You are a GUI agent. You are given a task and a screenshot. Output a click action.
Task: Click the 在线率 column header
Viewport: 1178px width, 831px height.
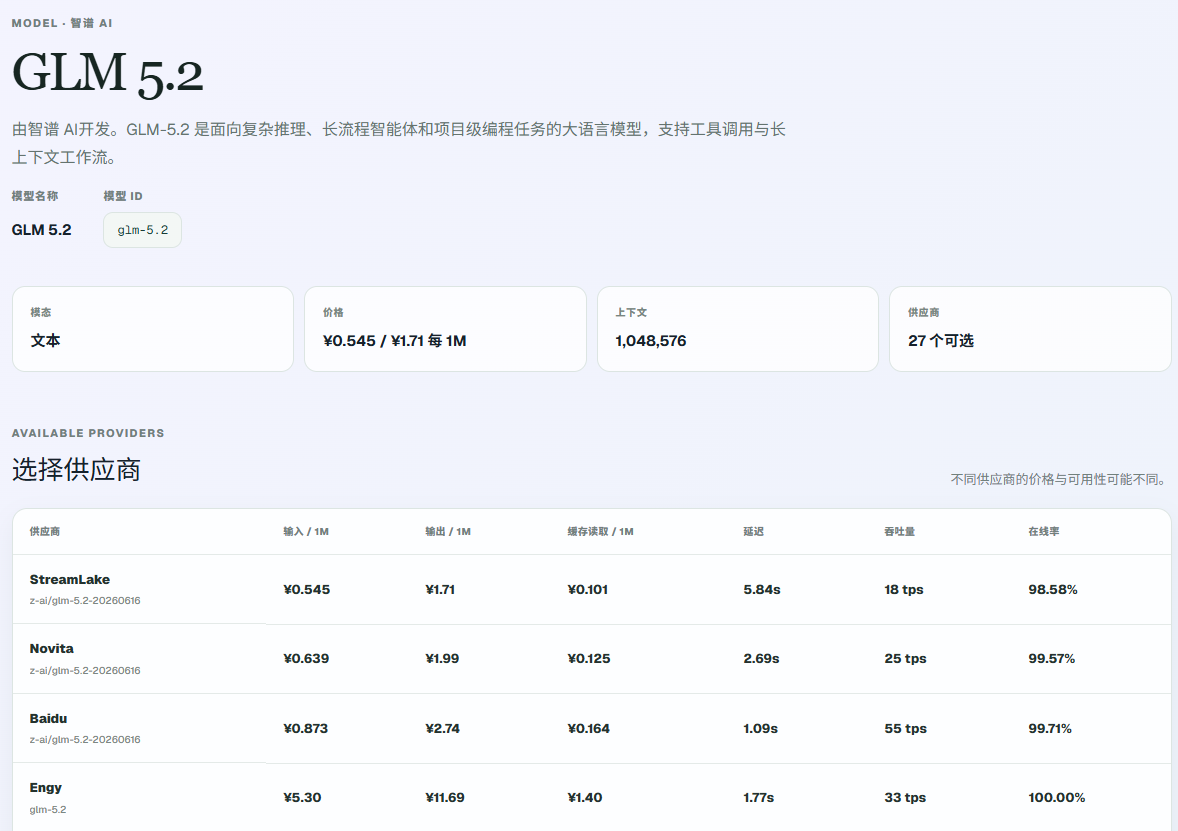pyautogui.click(x=1044, y=531)
